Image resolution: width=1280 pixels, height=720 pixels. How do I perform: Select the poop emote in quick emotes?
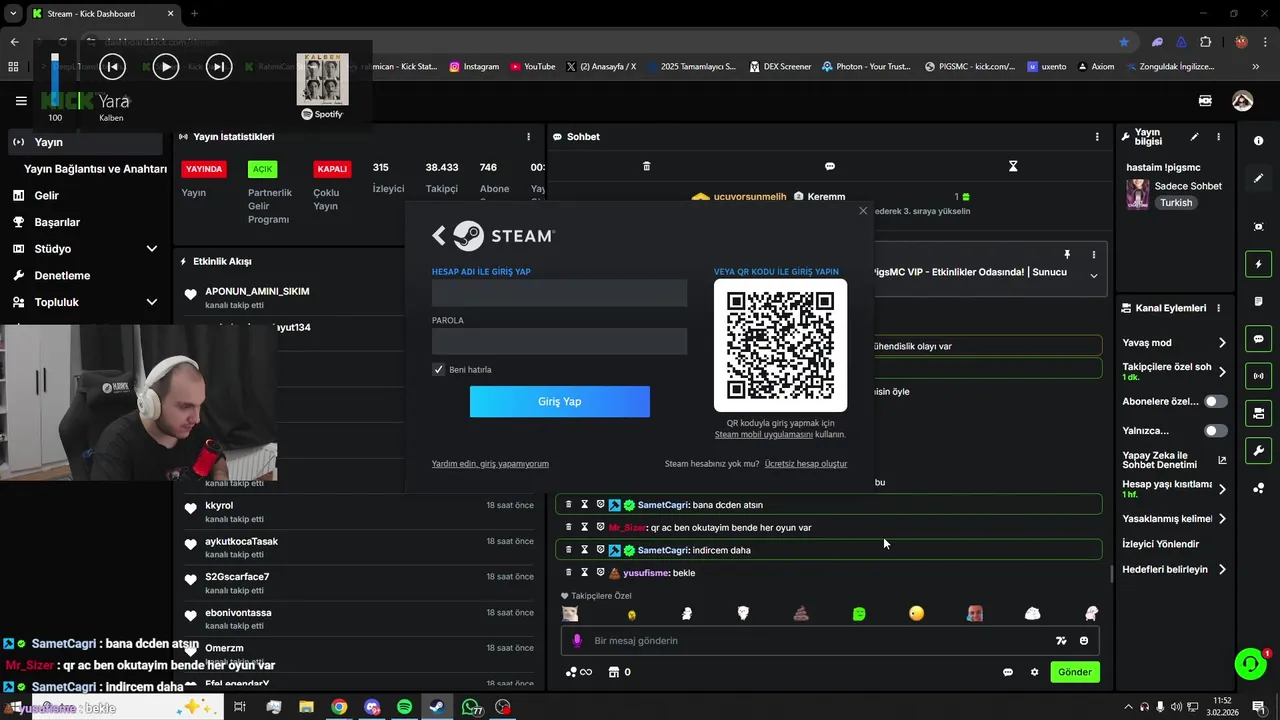point(801,613)
